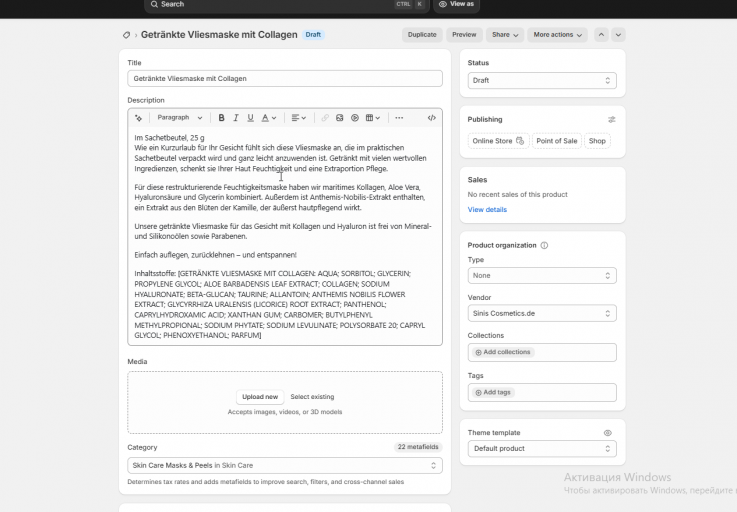Click the Title input field
Screen dimensions: 737x512
(285, 79)
